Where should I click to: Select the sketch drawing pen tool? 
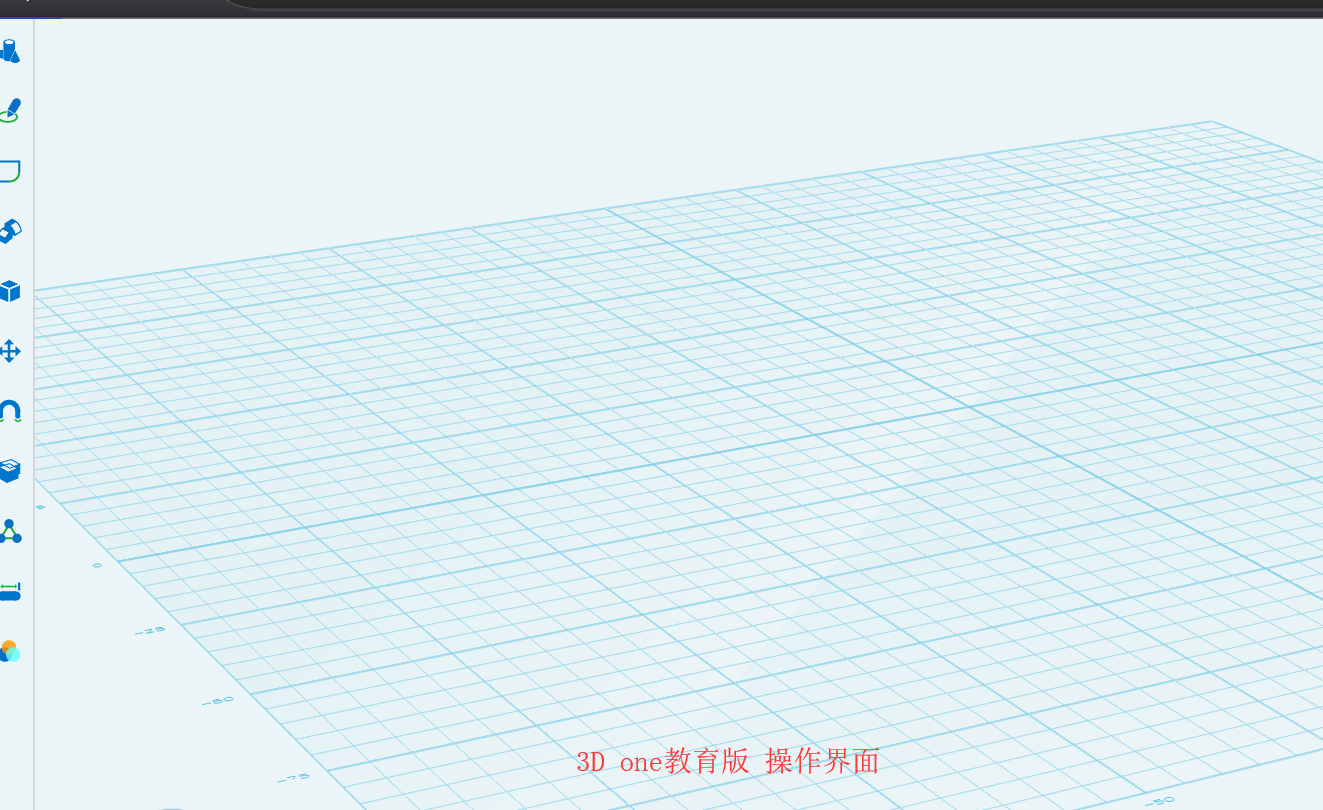coord(9,110)
